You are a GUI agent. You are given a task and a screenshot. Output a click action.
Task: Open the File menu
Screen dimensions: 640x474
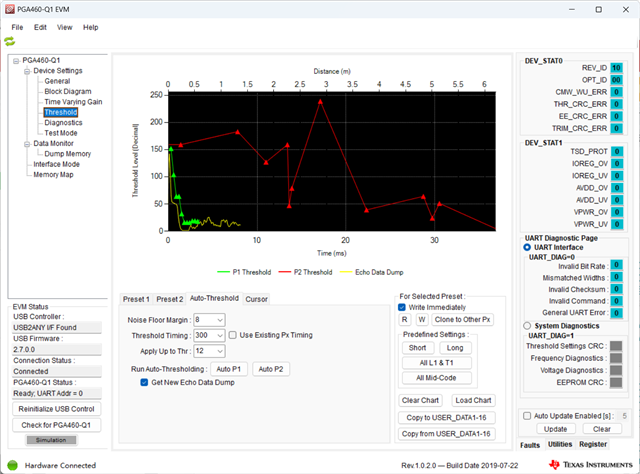coord(17,27)
